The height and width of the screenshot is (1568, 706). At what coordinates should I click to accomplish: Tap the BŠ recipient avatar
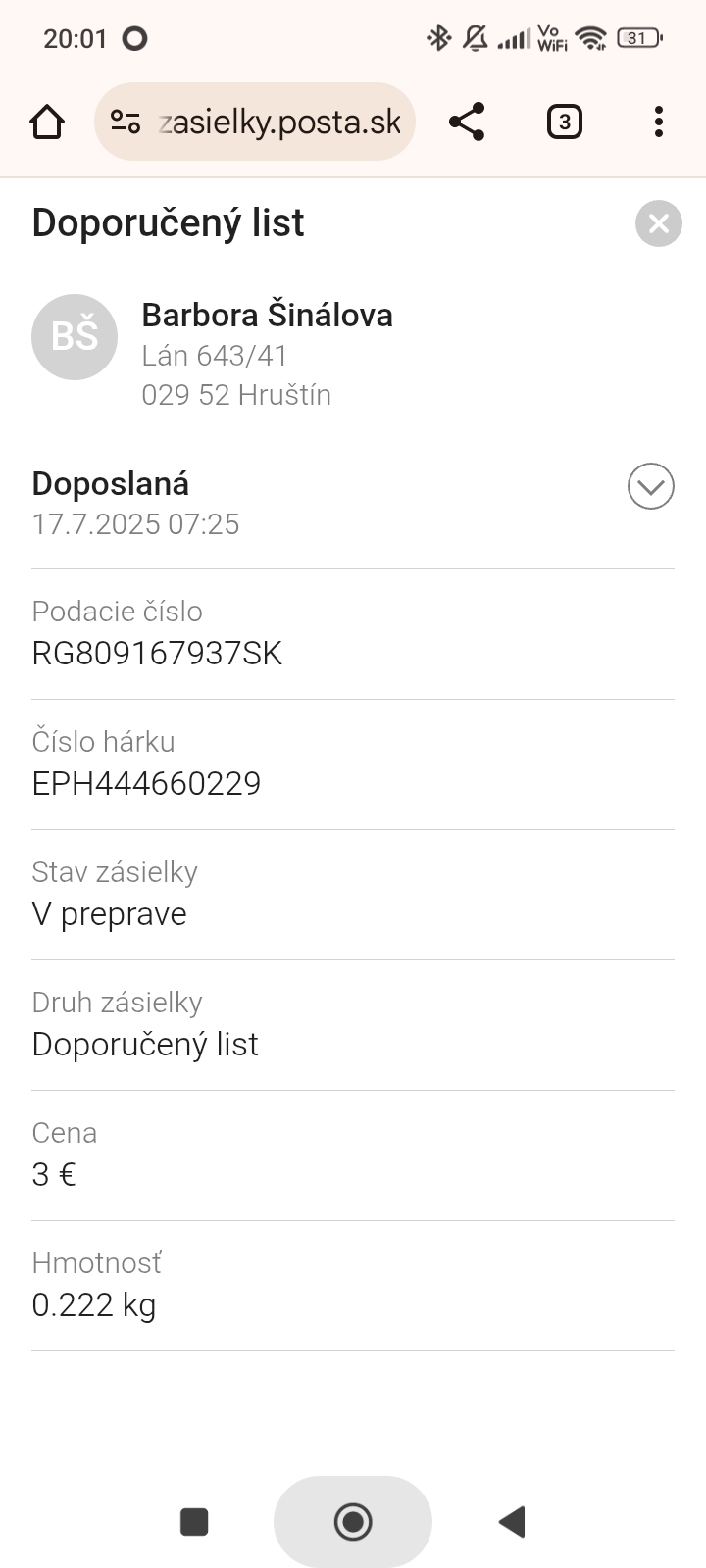pos(75,337)
